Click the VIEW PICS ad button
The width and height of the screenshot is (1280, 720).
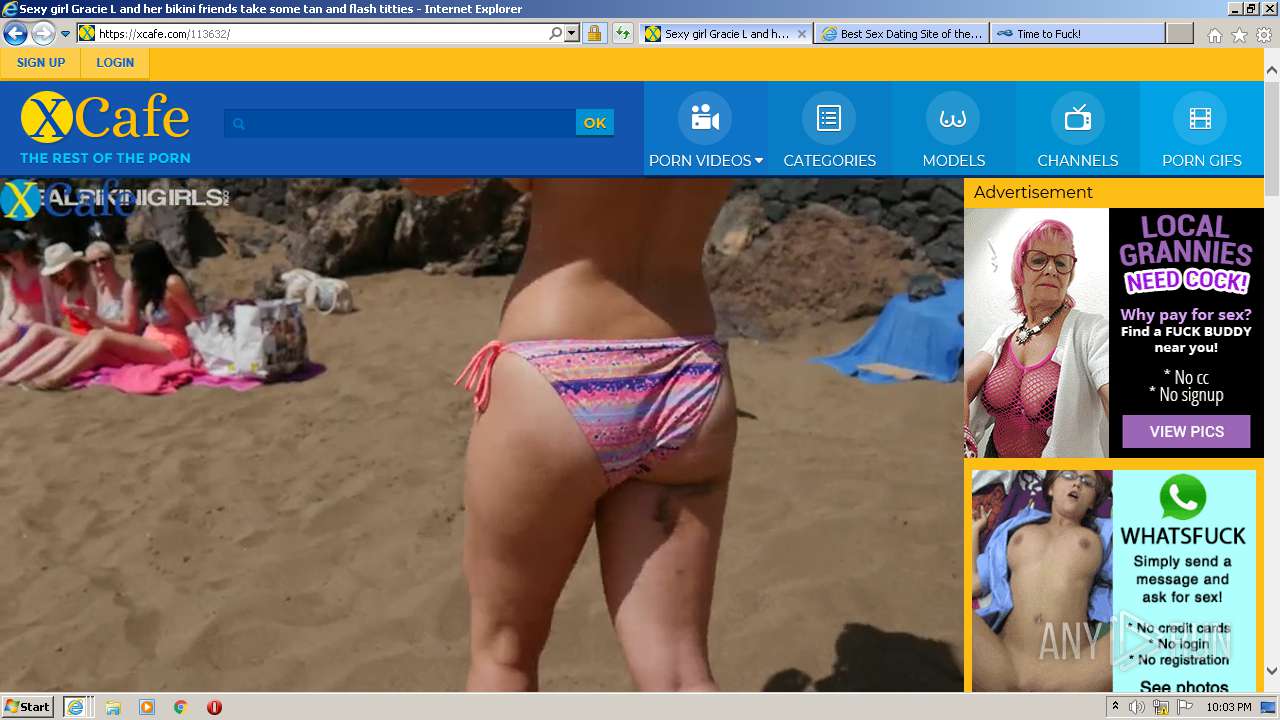[1186, 431]
